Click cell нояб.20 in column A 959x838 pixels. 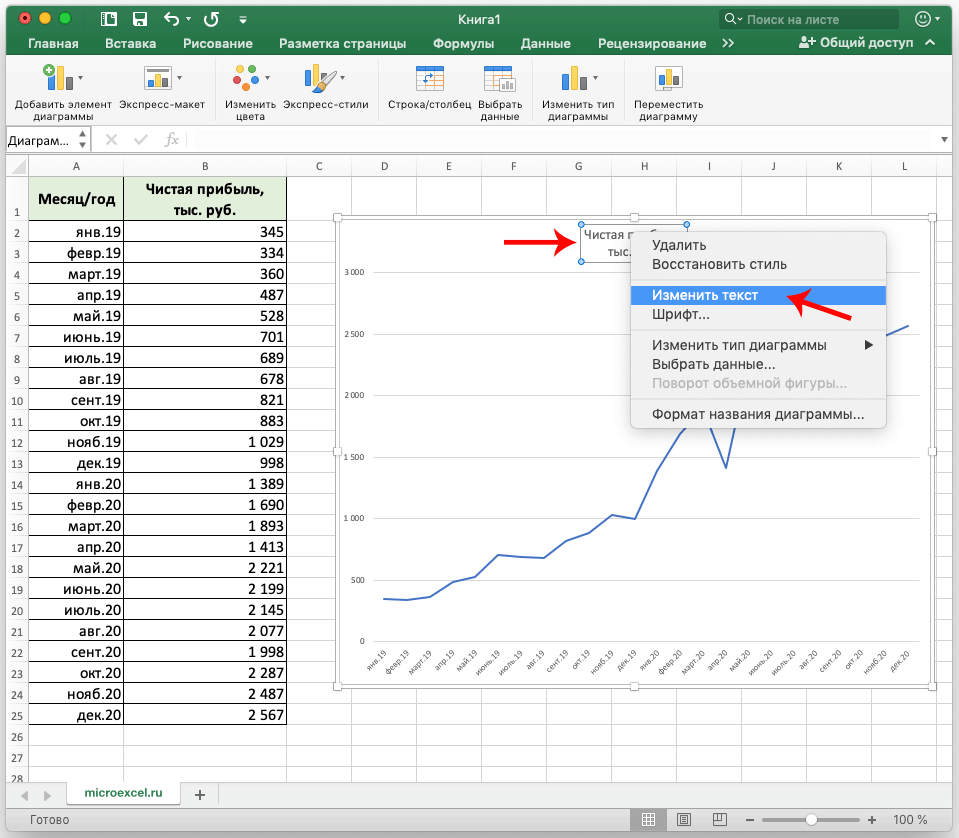[76, 694]
